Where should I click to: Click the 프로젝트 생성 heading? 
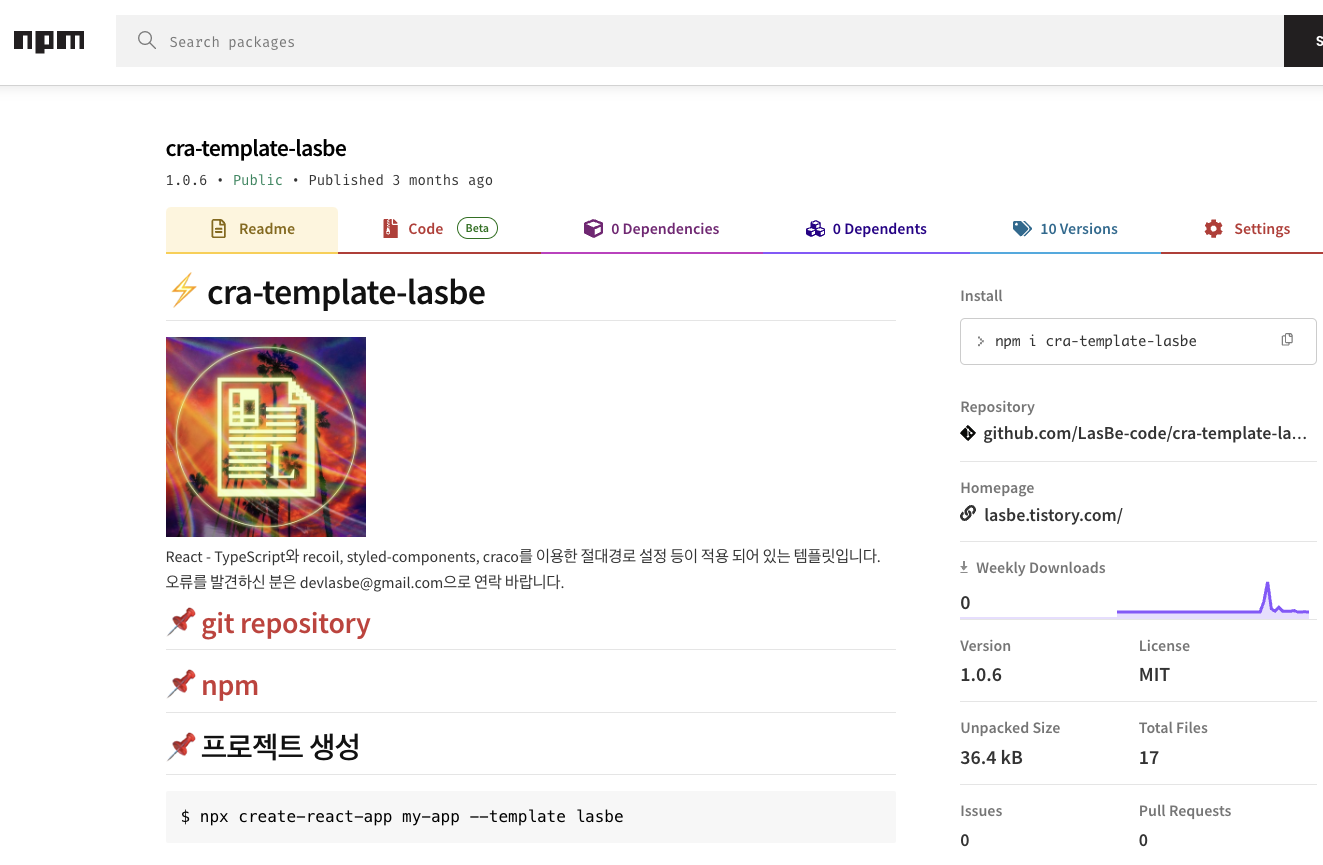click(x=280, y=746)
